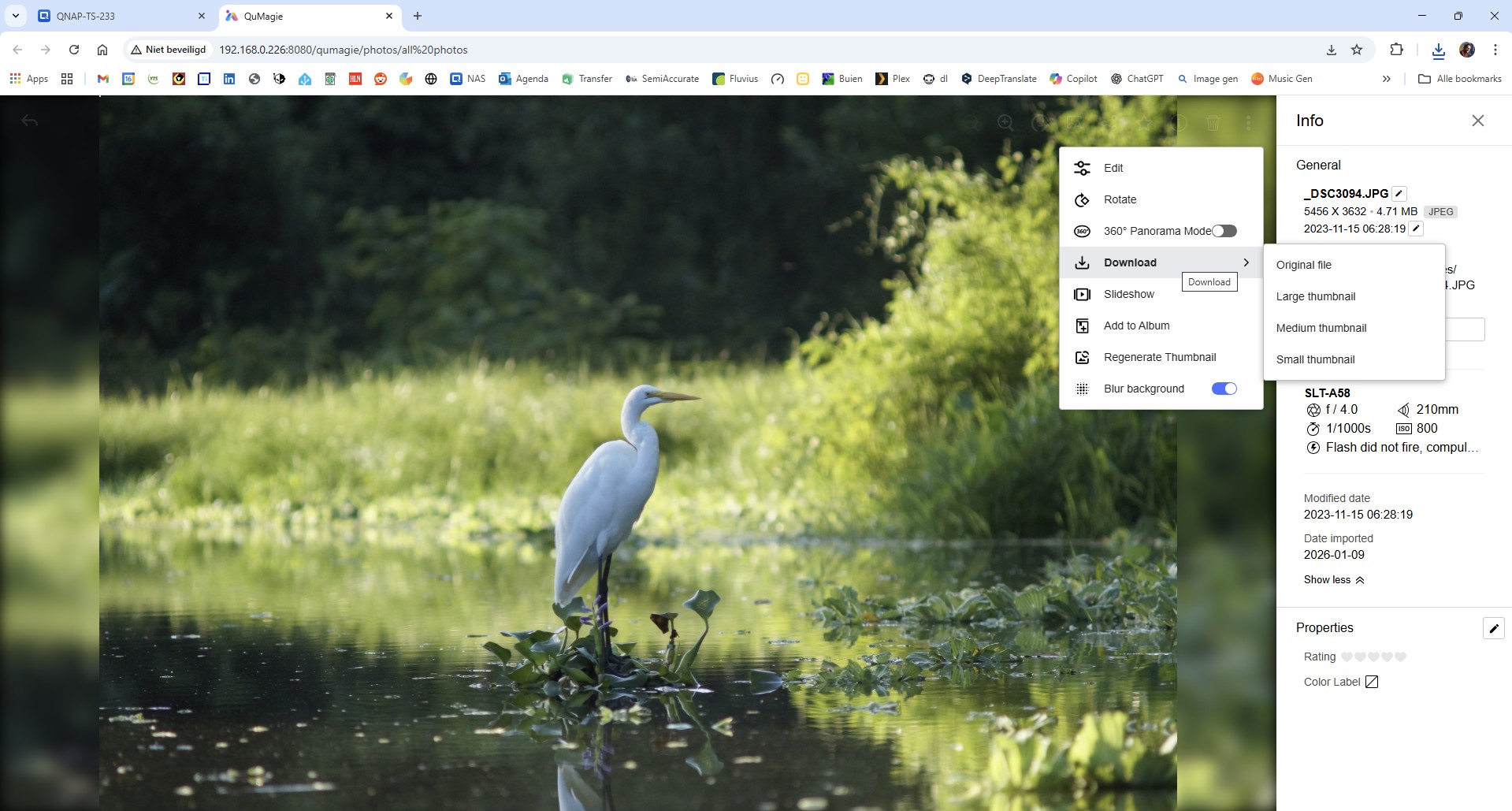Click the three-dot more options icon above photo
Screen dimensions: 1512x811
1249,123
